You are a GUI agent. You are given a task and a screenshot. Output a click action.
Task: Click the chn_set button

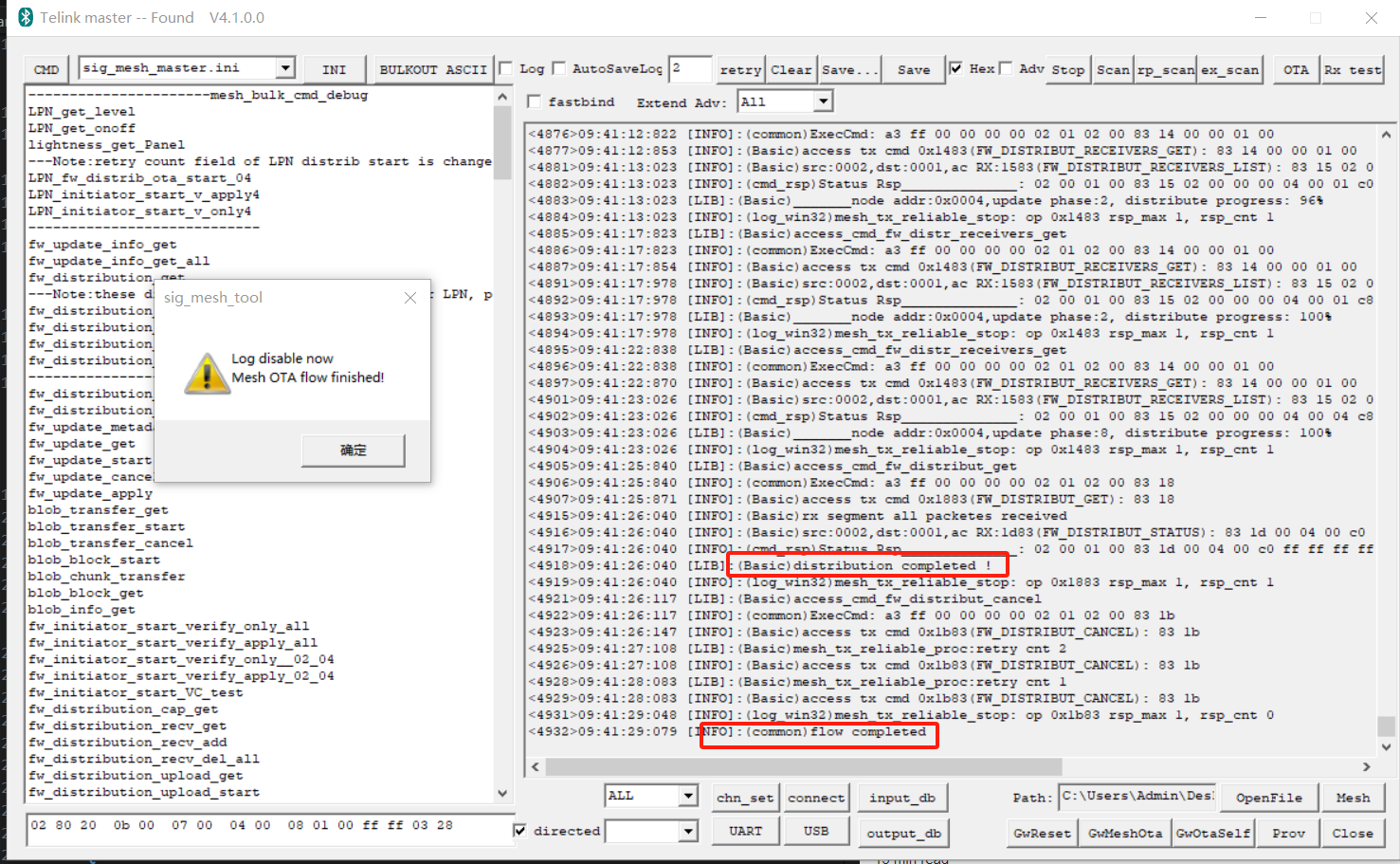(745, 798)
